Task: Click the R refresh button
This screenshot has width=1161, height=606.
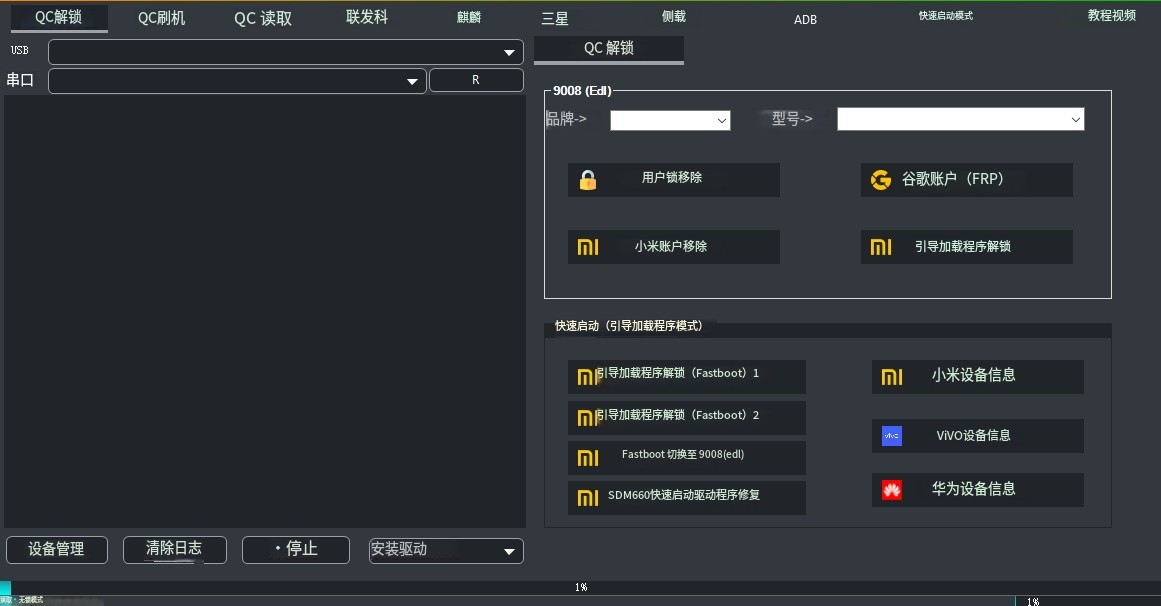Action: (476, 80)
